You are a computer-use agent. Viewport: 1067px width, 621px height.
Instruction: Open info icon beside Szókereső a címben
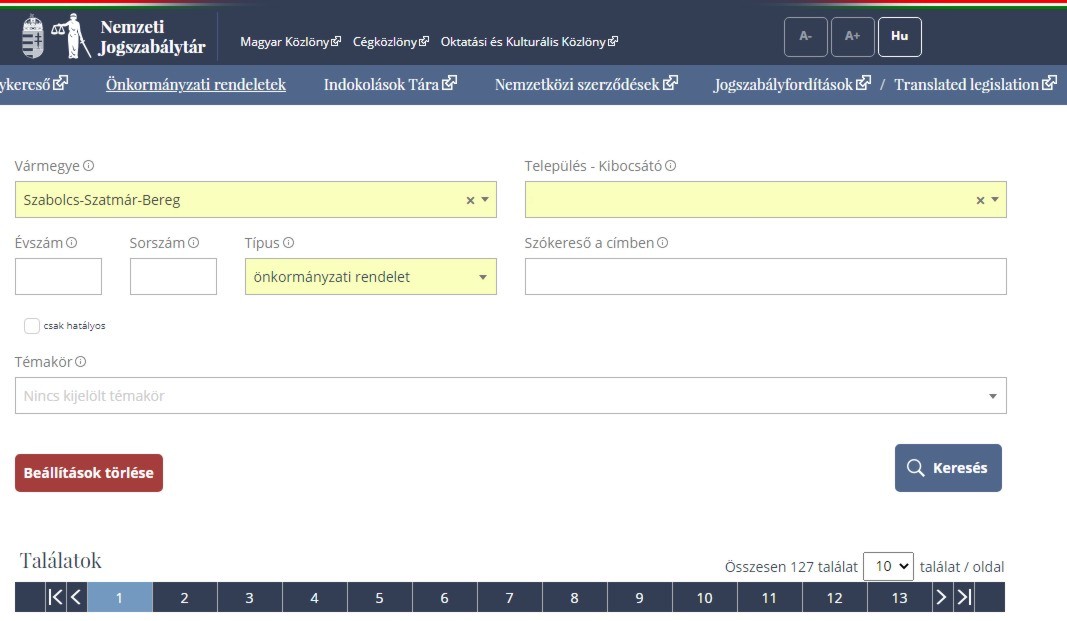coord(662,242)
